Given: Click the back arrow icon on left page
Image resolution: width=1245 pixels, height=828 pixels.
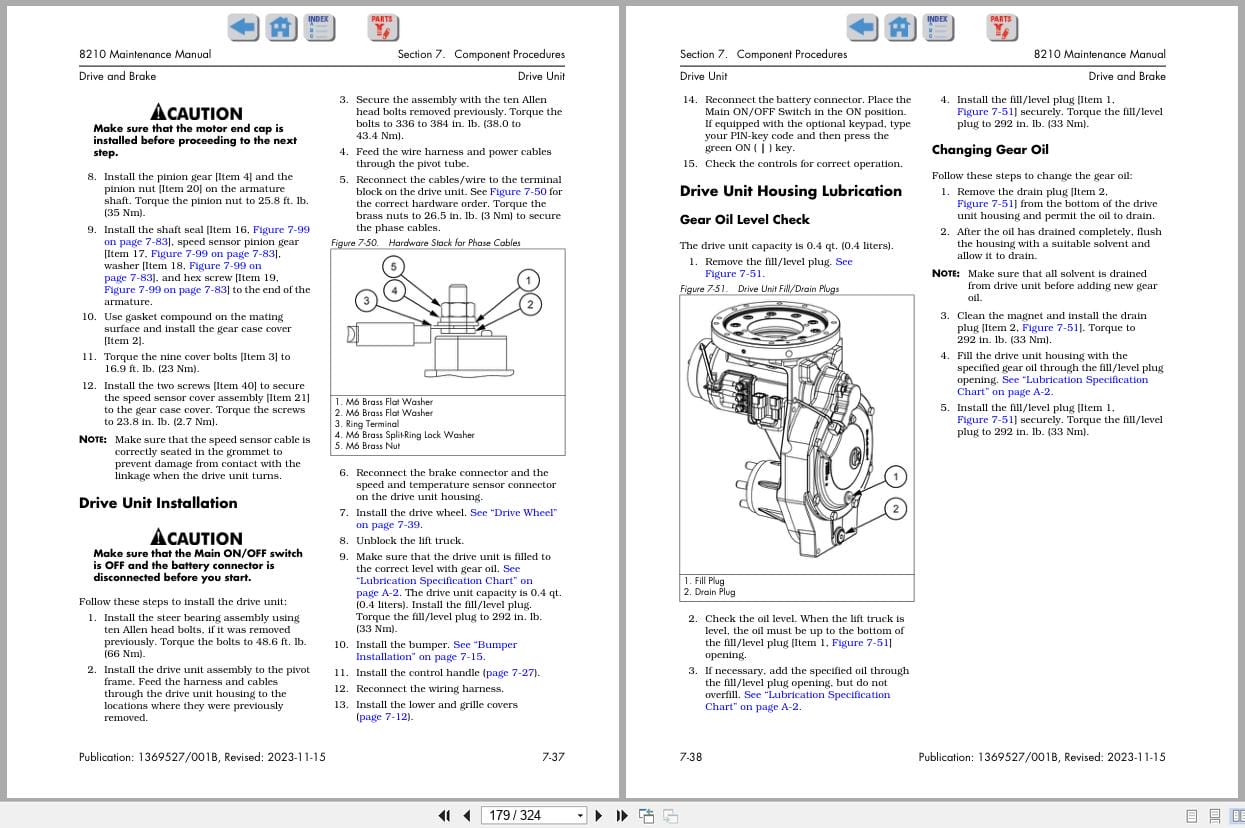Looking at the screenshot, I should point(243,27).
